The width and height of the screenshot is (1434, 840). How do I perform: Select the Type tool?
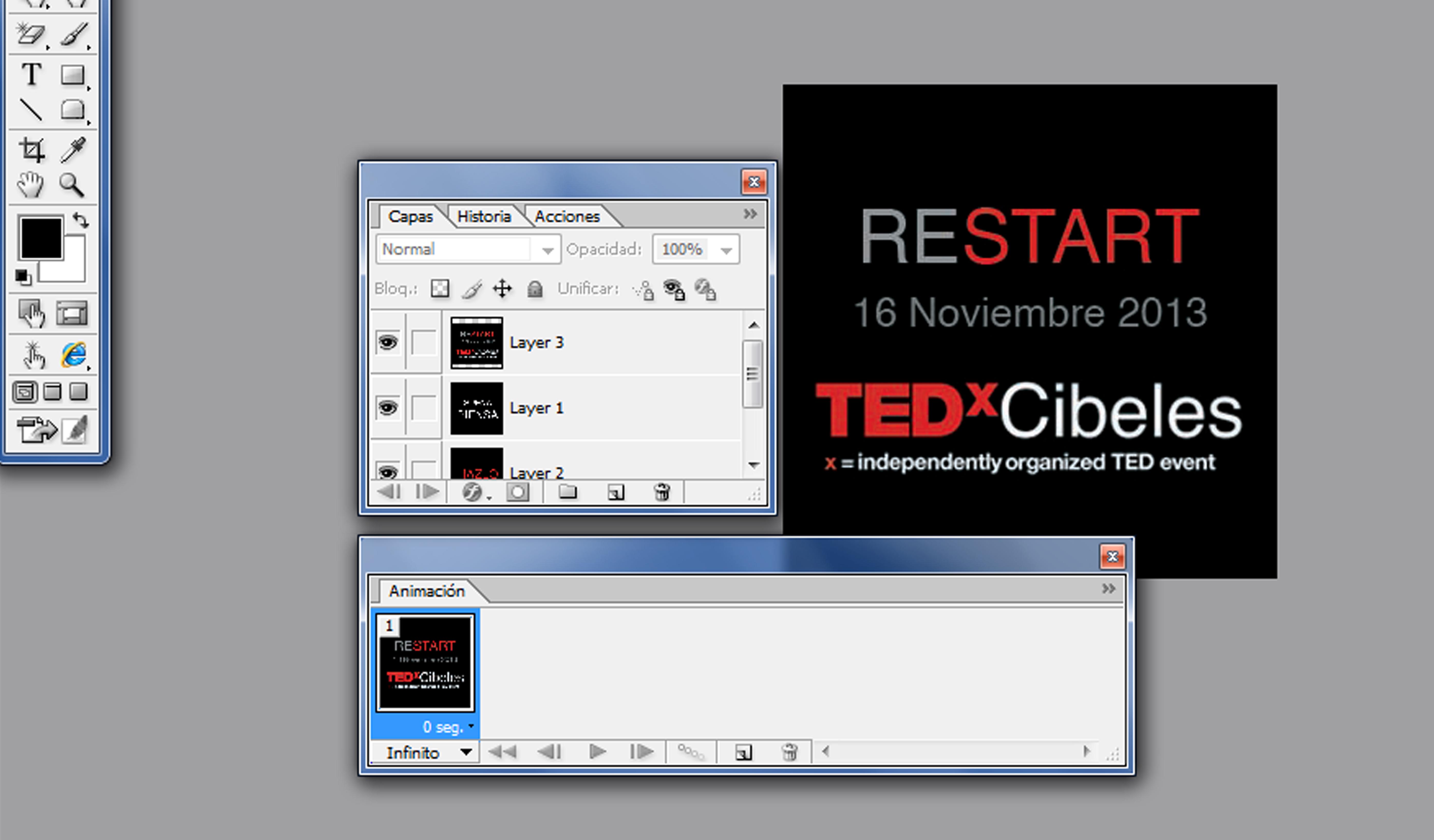click(x=31, y=74)
